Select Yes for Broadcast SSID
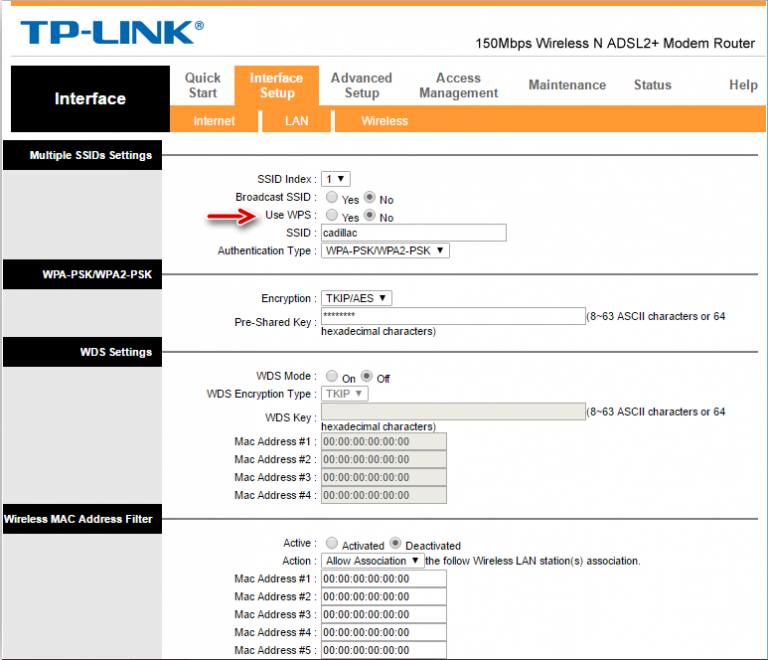Image resolution: width=768 pixels, height=660 pixels. (332, 197)
